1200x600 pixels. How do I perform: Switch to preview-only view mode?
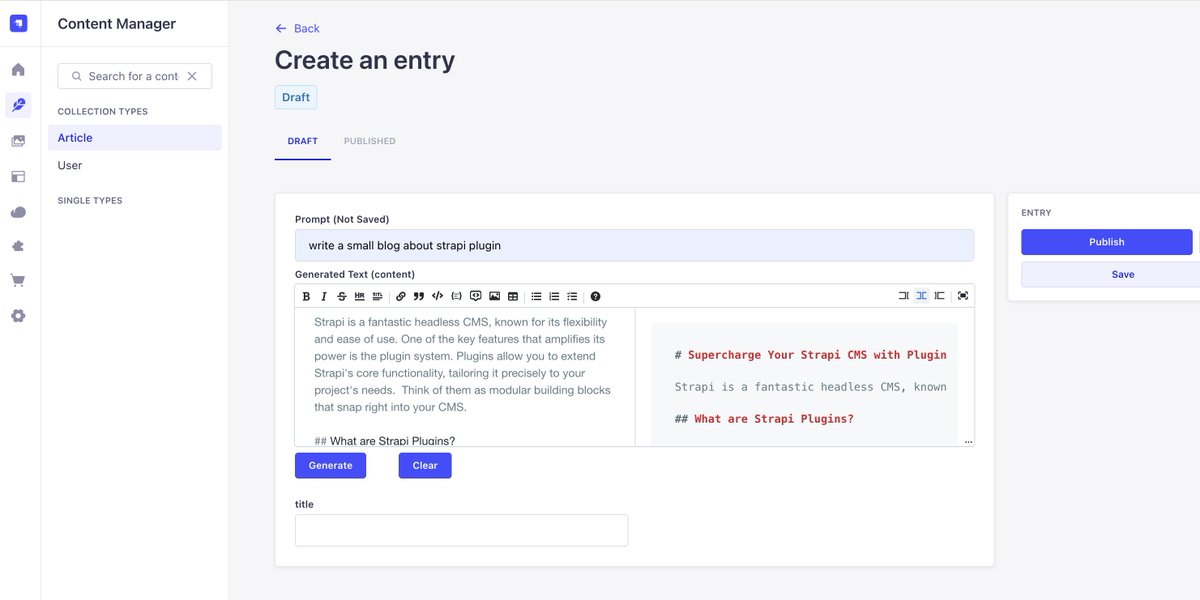(x=939, y=296)
